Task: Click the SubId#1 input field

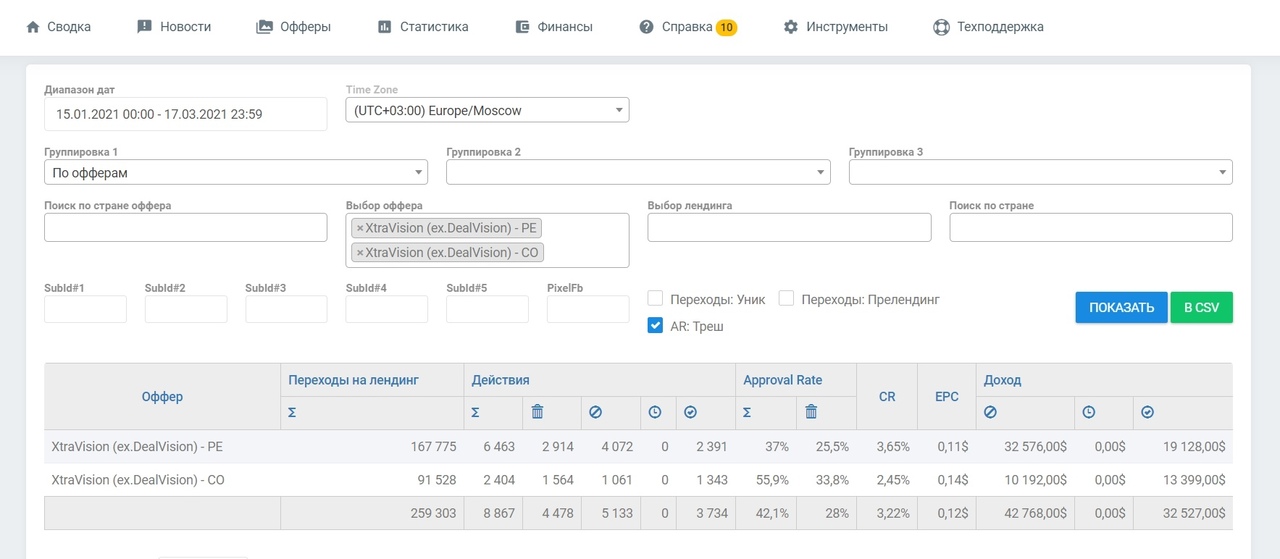Action: [x=85, y=309]
